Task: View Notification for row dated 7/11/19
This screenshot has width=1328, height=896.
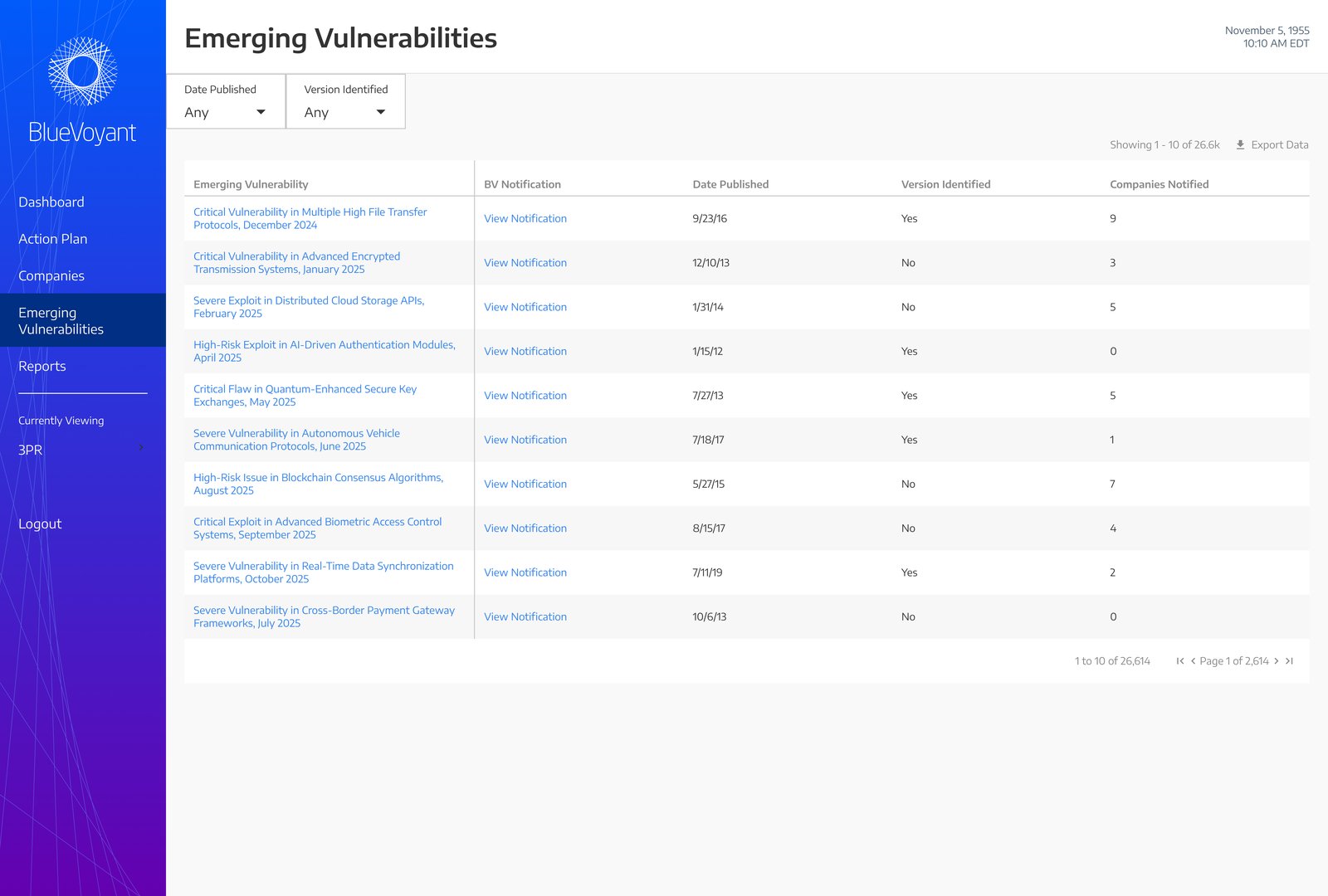Action: tap(525, 572)
